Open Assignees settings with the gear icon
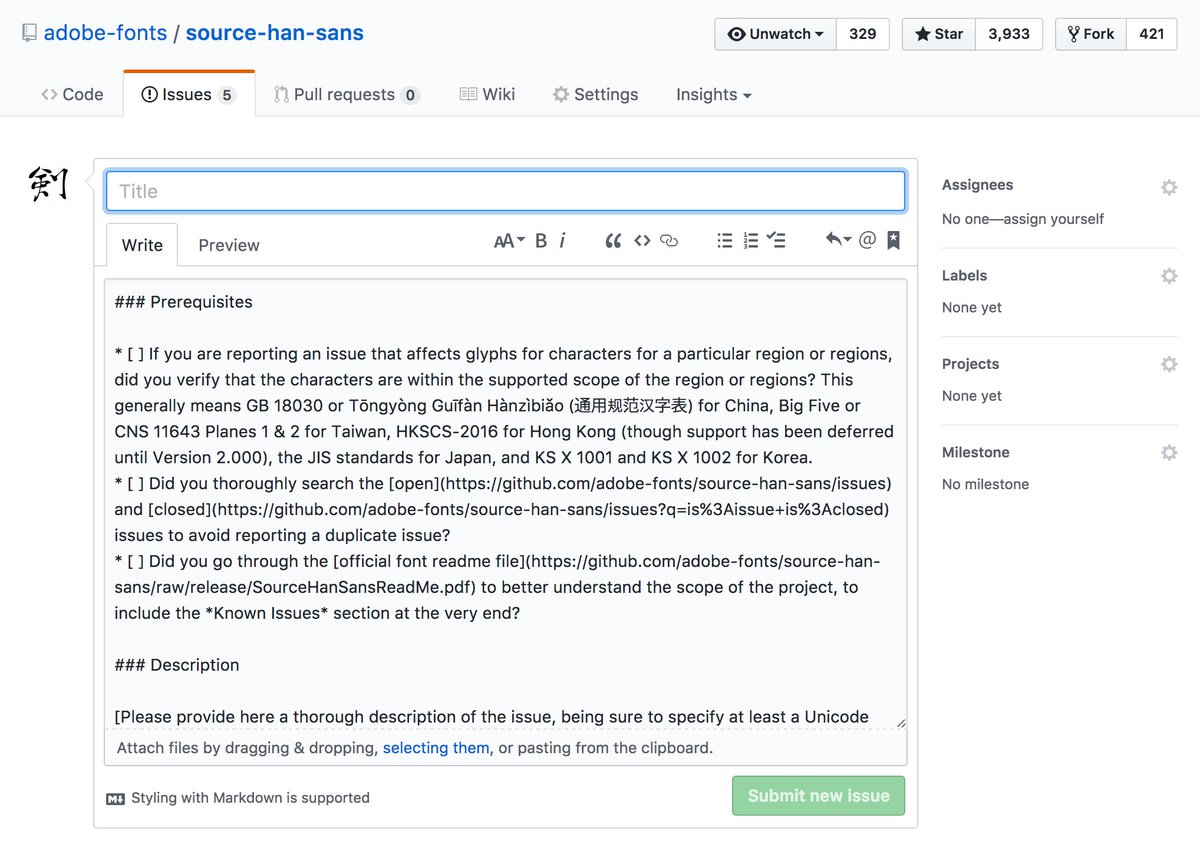The image size is (1200, 844). pyautogui.click(x=1169, y=187)
